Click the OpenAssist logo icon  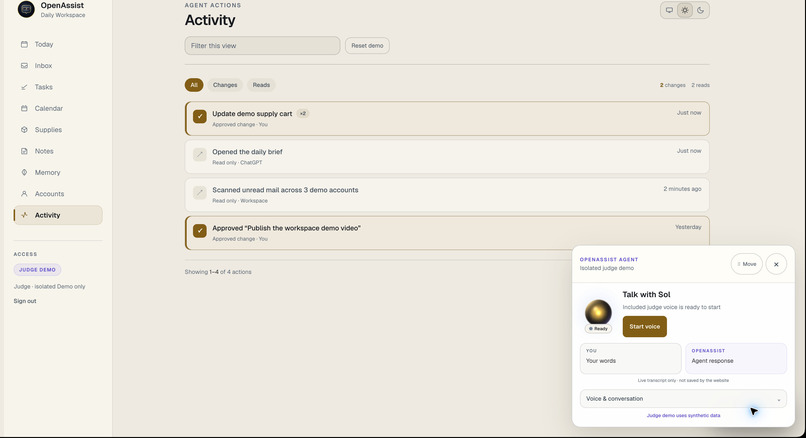pos(26,9)
